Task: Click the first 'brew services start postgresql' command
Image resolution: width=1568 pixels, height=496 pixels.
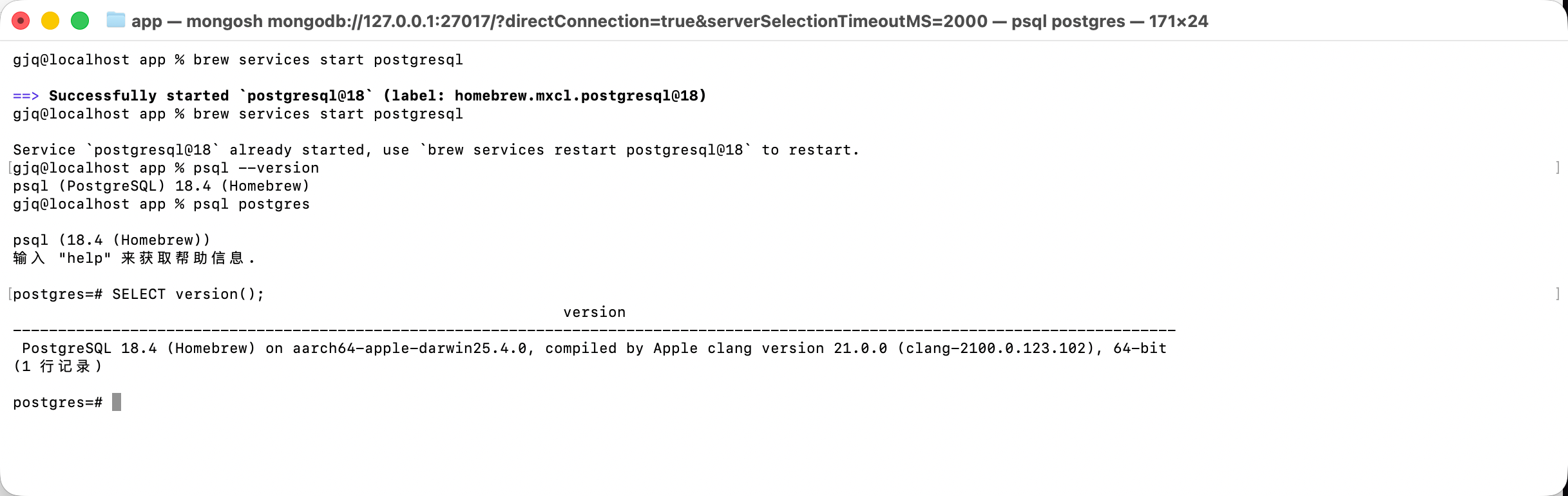Action: click(x=328, y=60)
